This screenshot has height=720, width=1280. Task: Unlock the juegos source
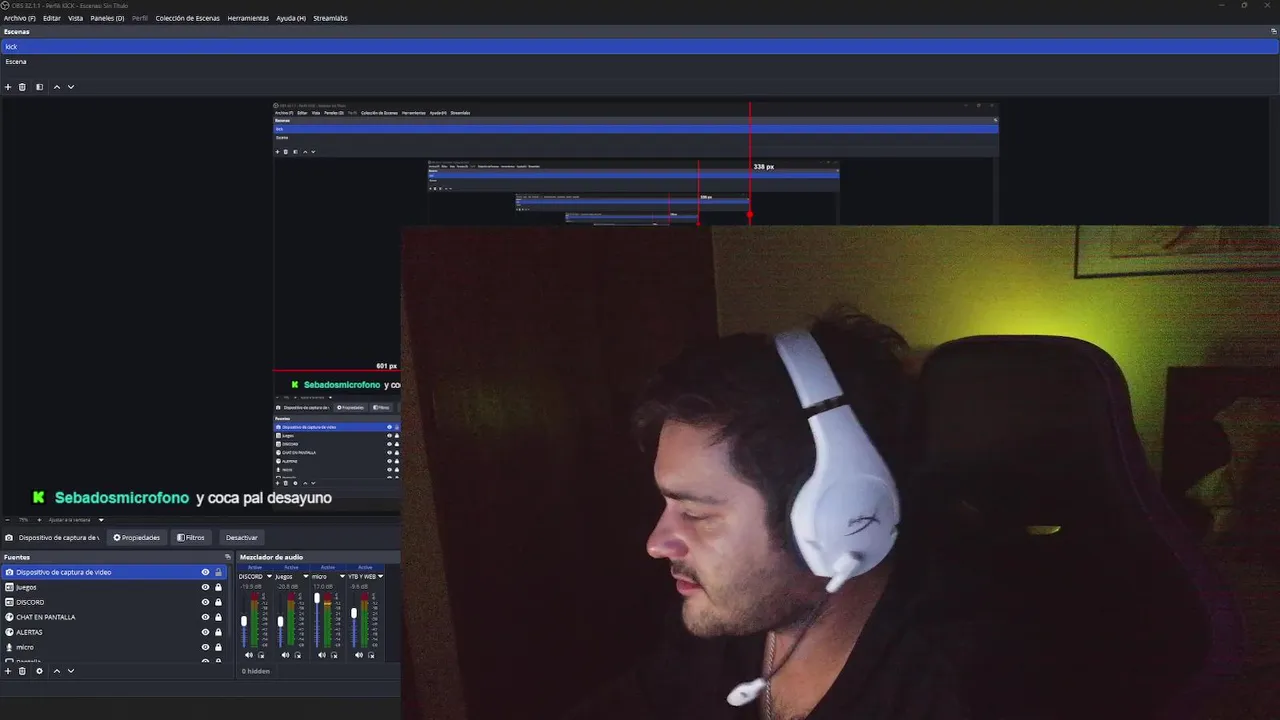coord(218,587)
